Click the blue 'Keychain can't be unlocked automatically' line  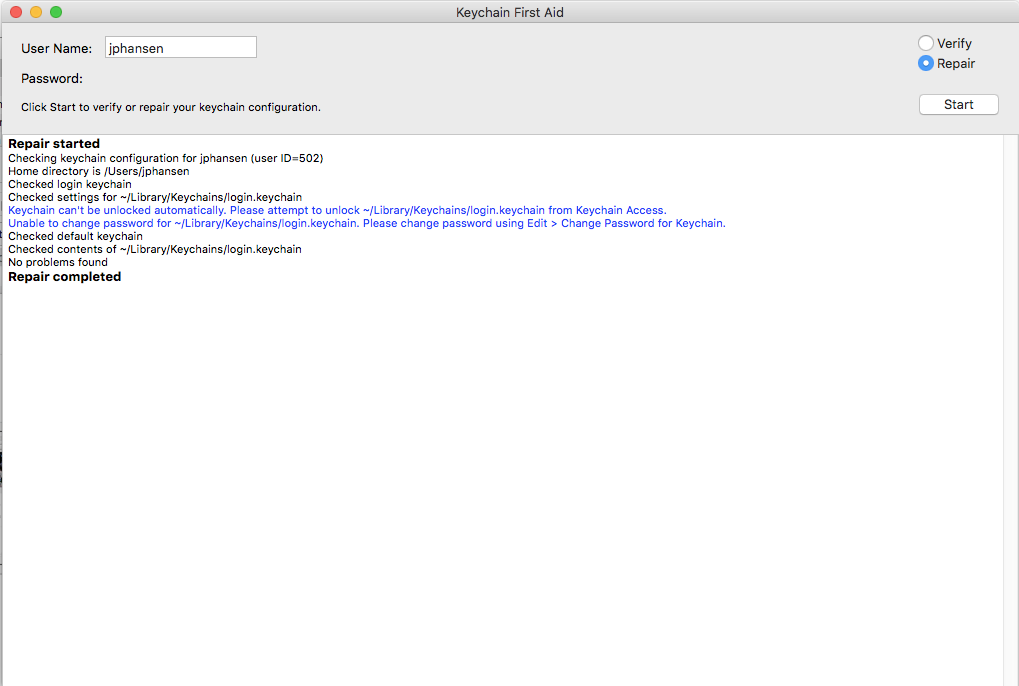(337, 210)
